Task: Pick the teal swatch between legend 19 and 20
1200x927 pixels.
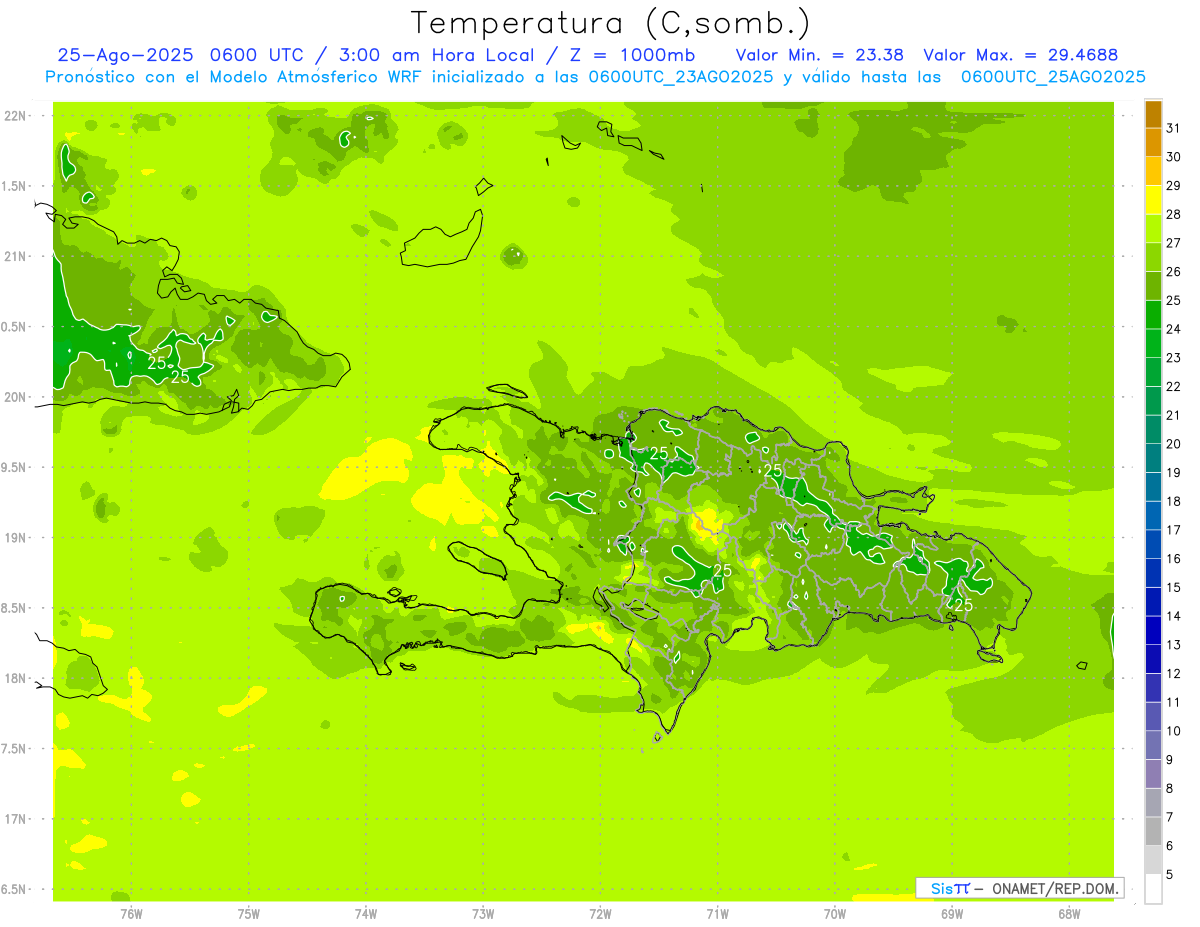Action: pyautogui.click(x=1153, y=457)
